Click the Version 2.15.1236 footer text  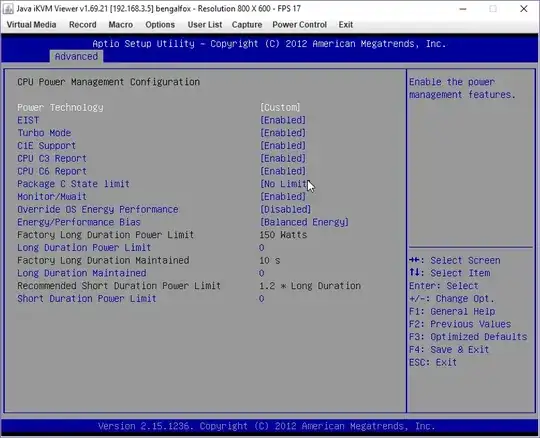tap(266, 426)
